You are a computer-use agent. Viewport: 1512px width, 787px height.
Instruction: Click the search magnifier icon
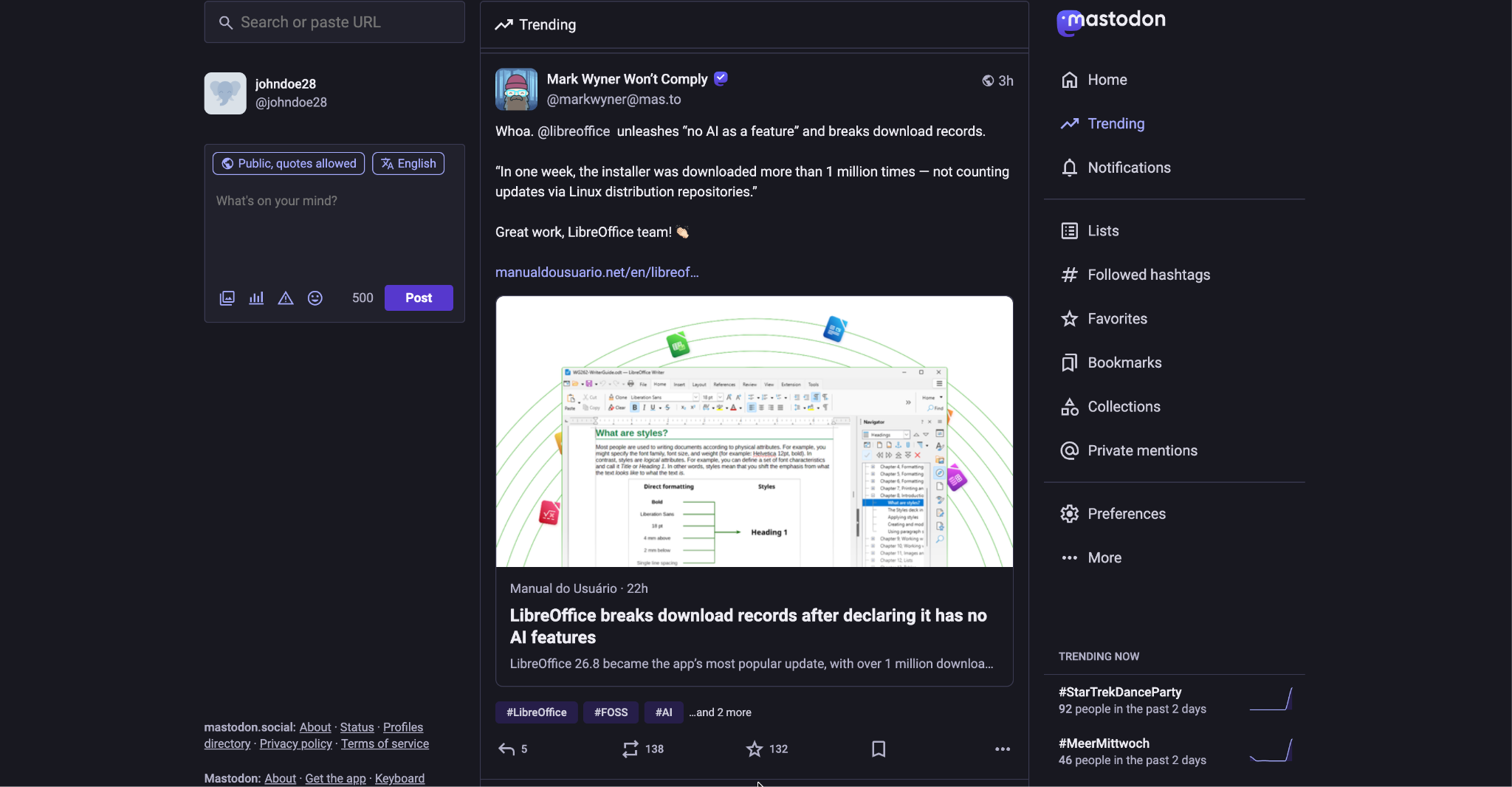225,23
